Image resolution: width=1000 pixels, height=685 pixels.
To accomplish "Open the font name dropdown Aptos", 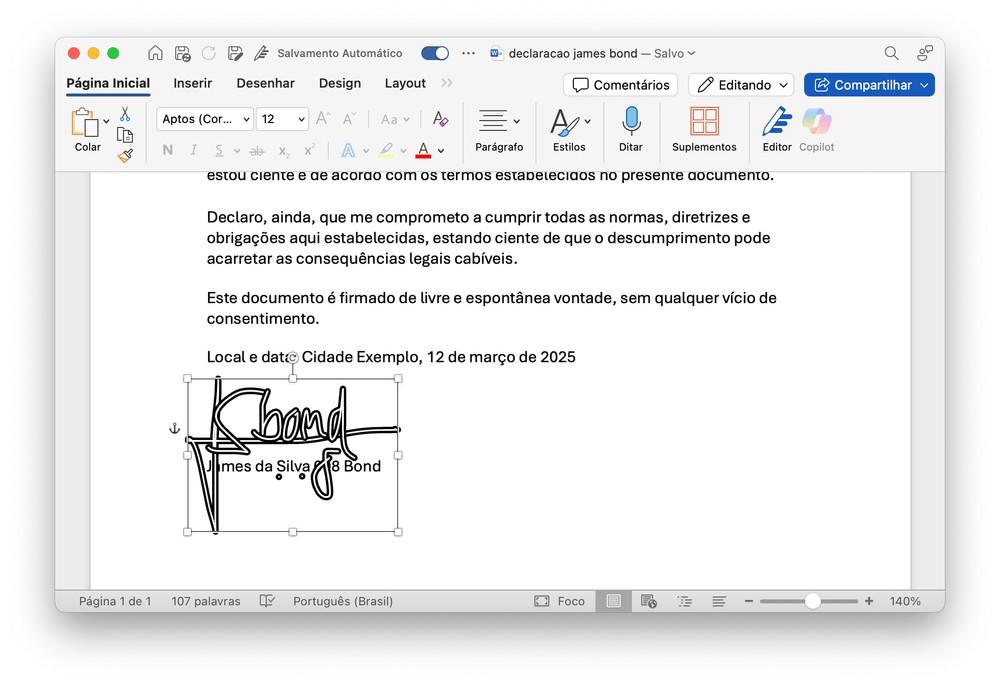I will tap(204, 119).
